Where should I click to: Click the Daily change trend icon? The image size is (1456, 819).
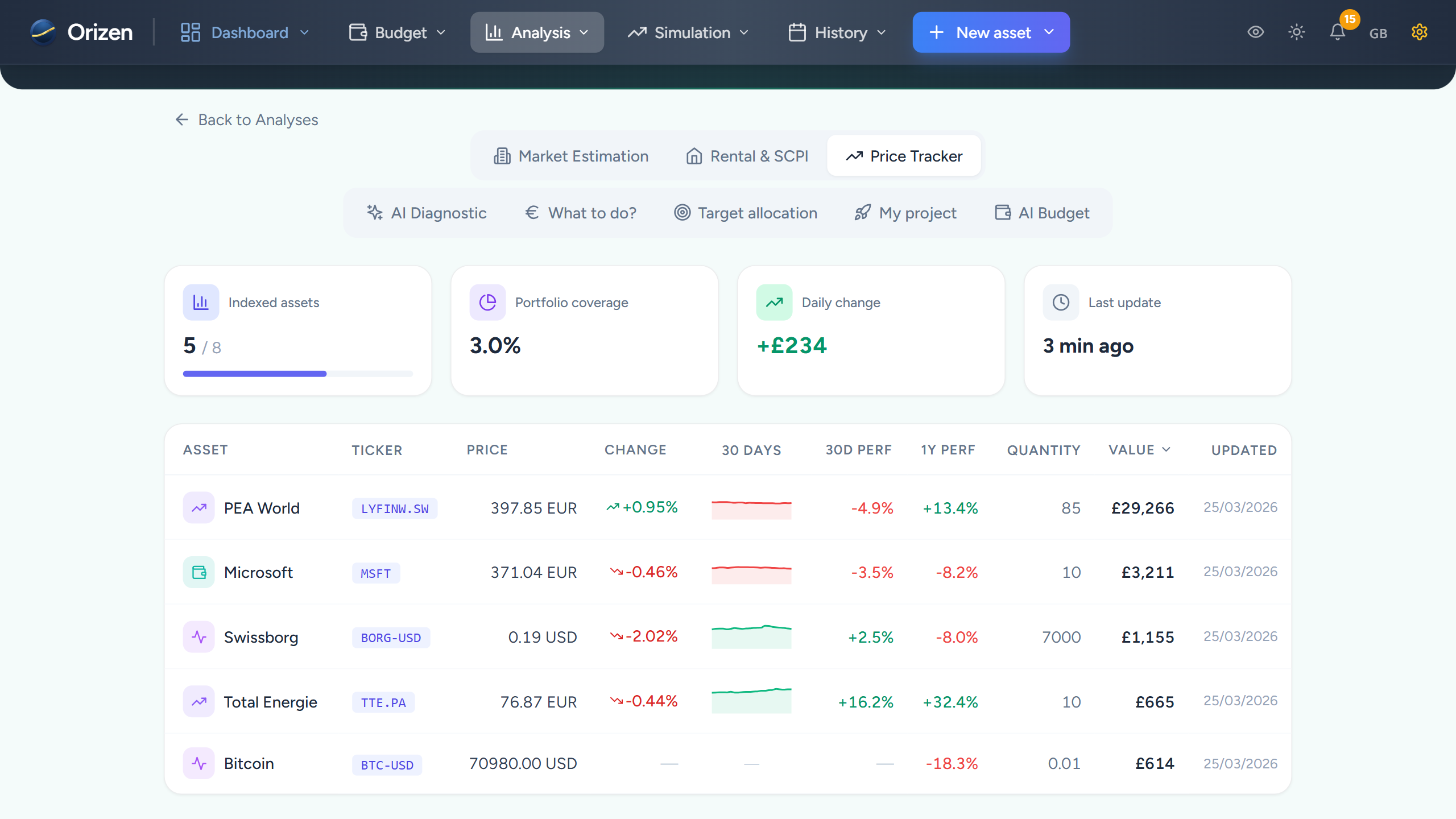pos(774,302)
